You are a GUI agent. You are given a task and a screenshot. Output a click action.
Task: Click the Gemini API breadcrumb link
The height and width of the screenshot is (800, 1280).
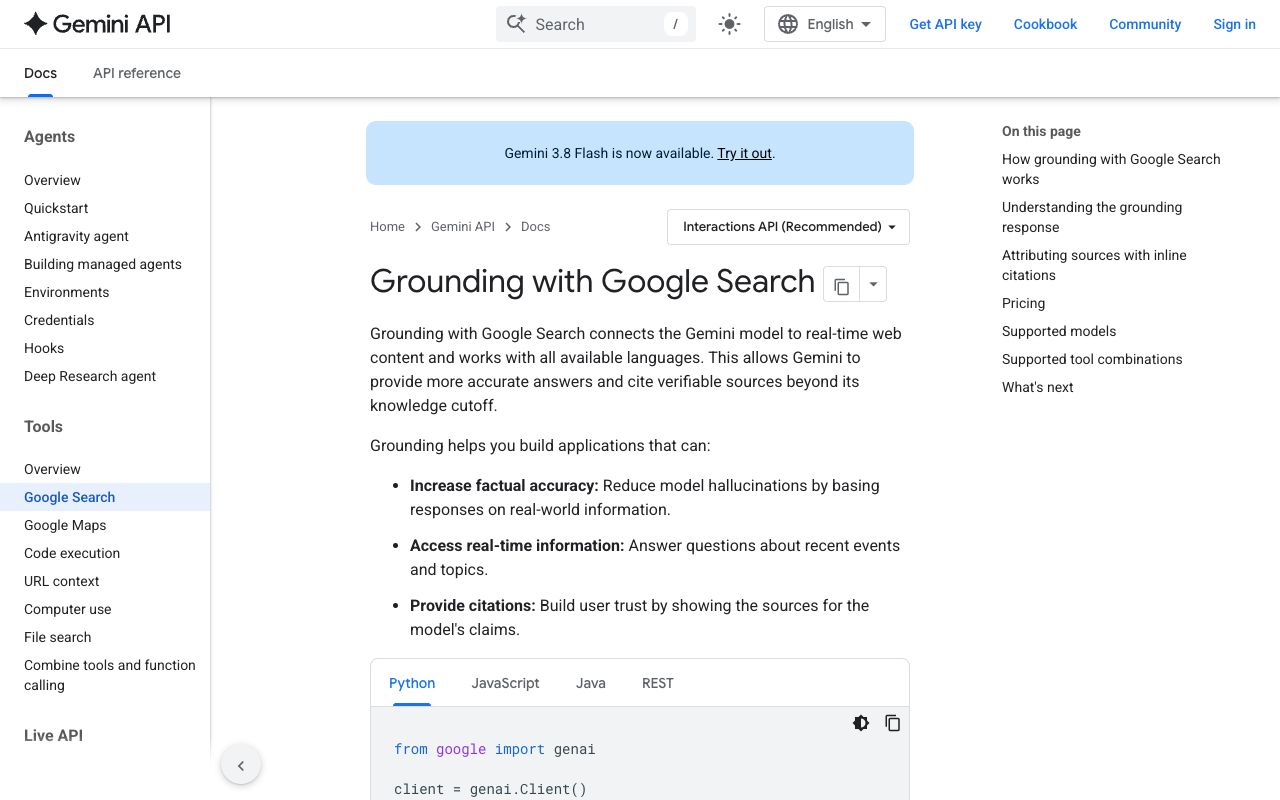[x=463, y=227]
